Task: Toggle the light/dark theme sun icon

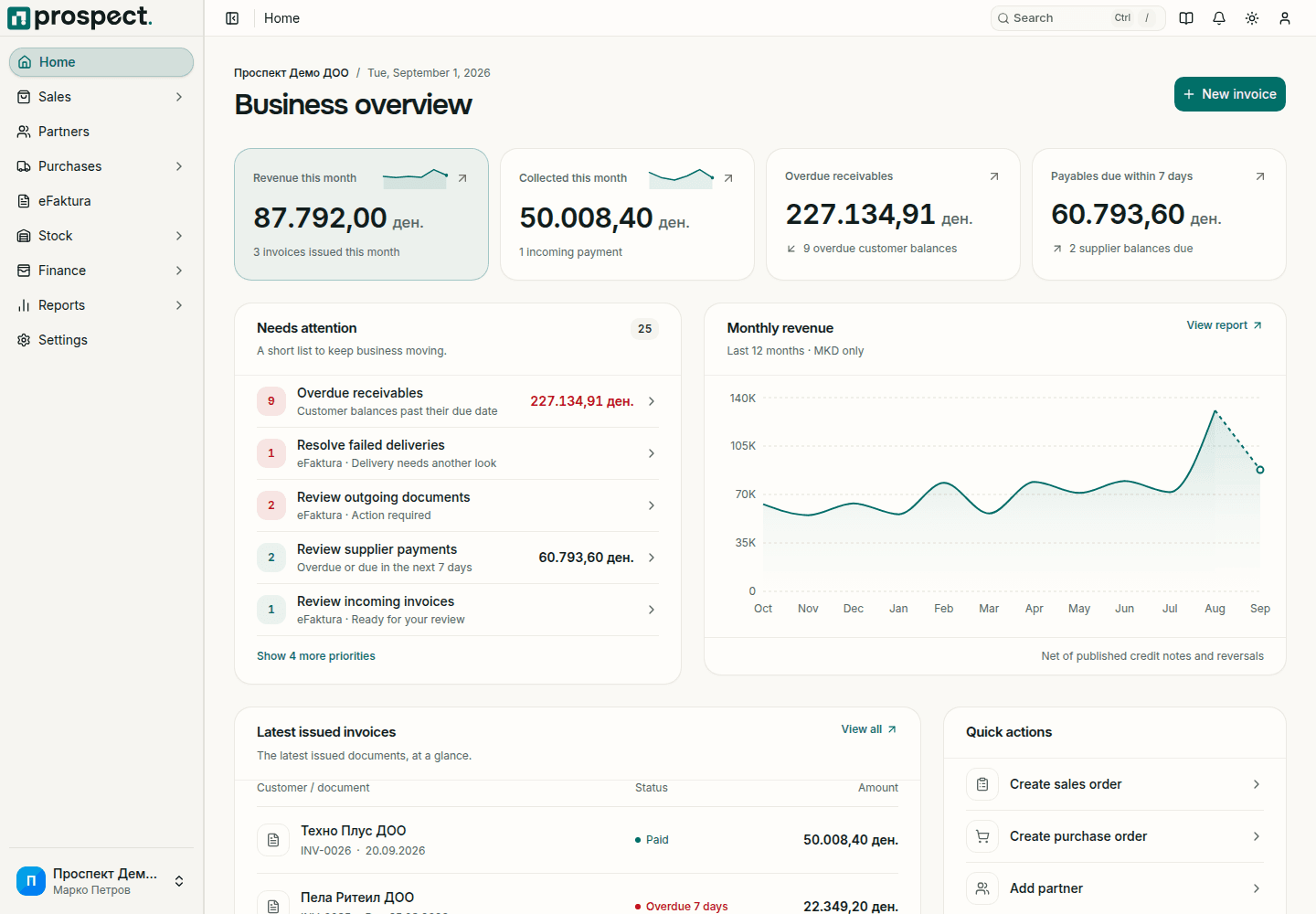Action: (x=1252, y=18)
